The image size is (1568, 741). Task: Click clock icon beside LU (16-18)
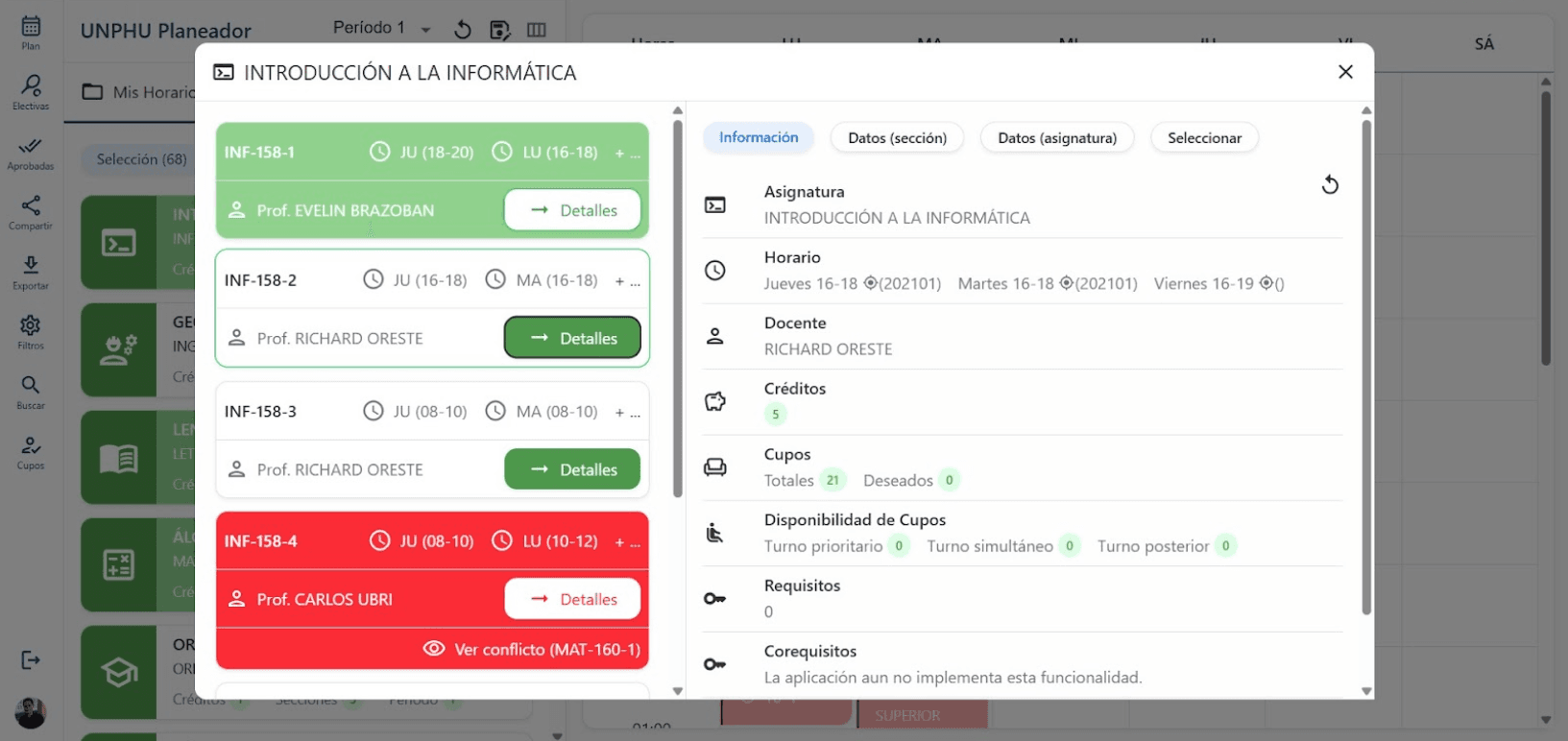(x=502, y=152)
